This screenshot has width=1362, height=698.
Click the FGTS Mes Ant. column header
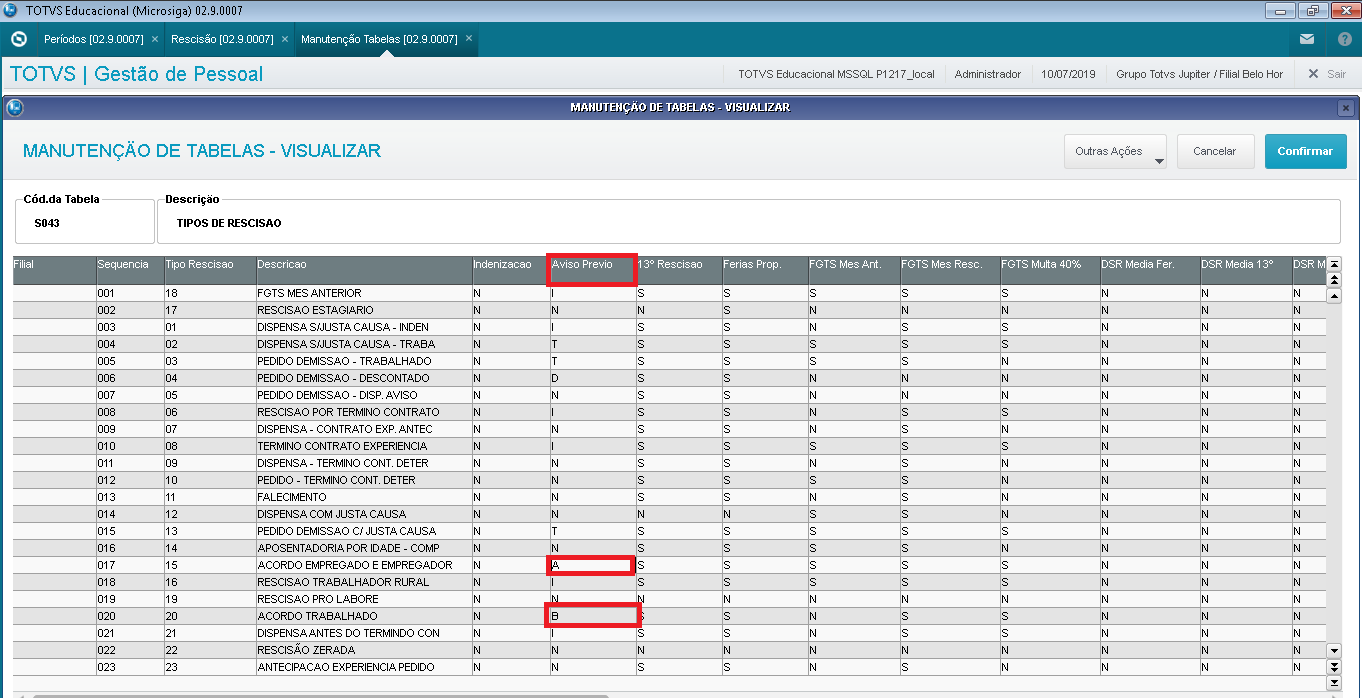[854, 270]
